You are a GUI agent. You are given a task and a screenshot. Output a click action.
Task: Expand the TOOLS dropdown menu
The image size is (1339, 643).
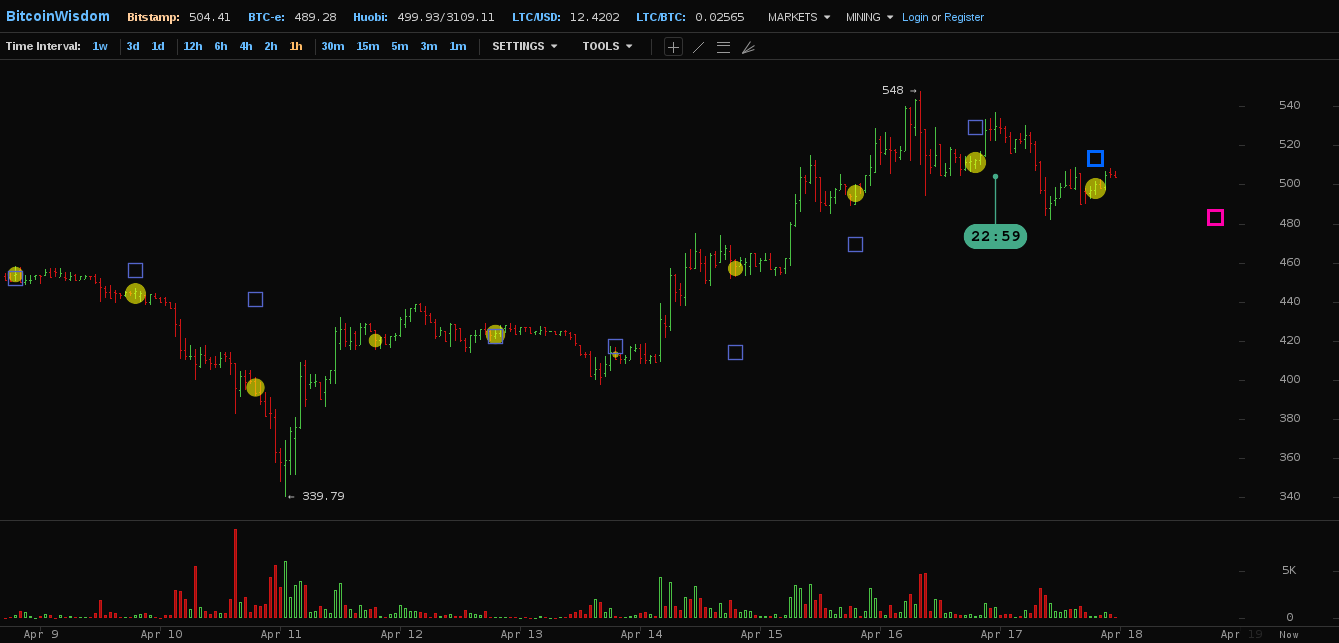pos(607,46)
